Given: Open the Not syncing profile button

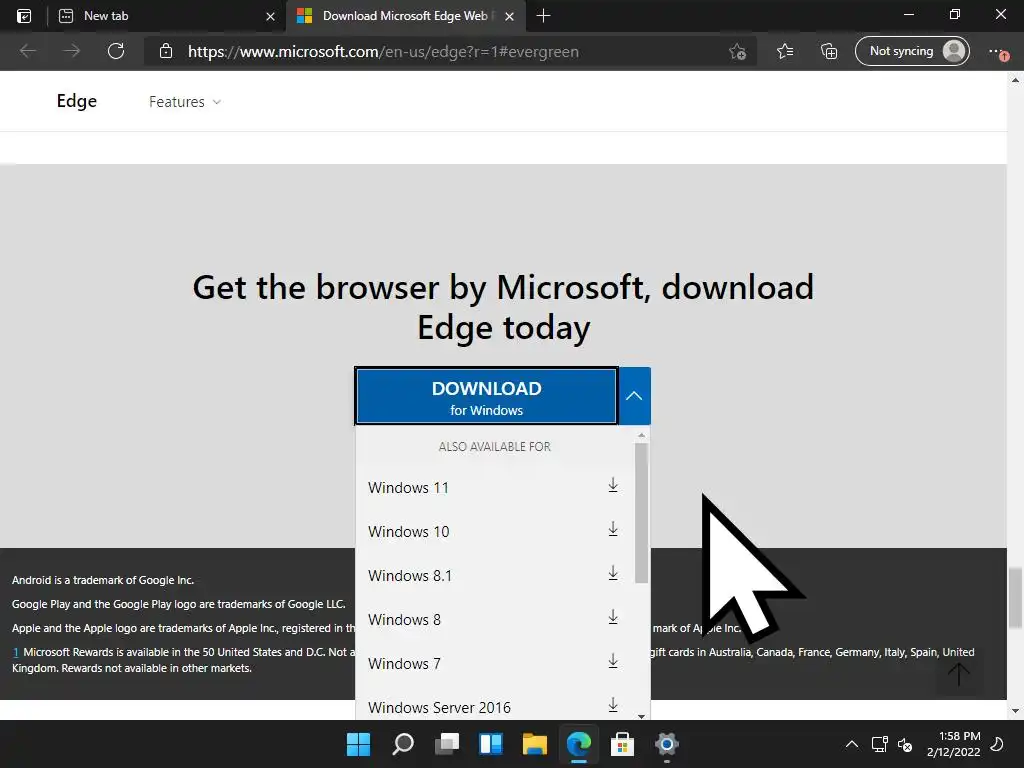Looking at the screenshot, I should tap(912, 51).
